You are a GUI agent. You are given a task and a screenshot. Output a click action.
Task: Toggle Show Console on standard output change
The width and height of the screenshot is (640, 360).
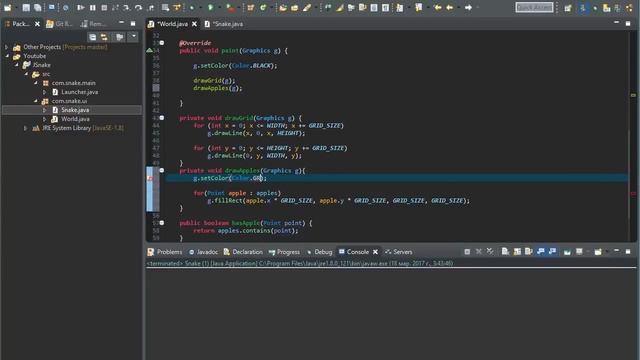click(541, 251)
